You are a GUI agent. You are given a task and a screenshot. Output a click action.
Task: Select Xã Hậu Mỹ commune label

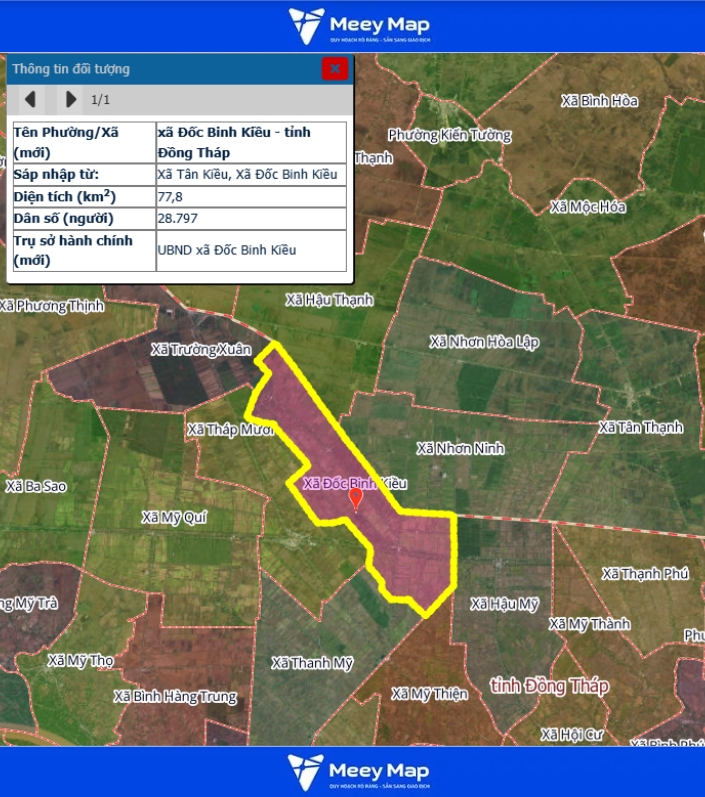point(504,604)
